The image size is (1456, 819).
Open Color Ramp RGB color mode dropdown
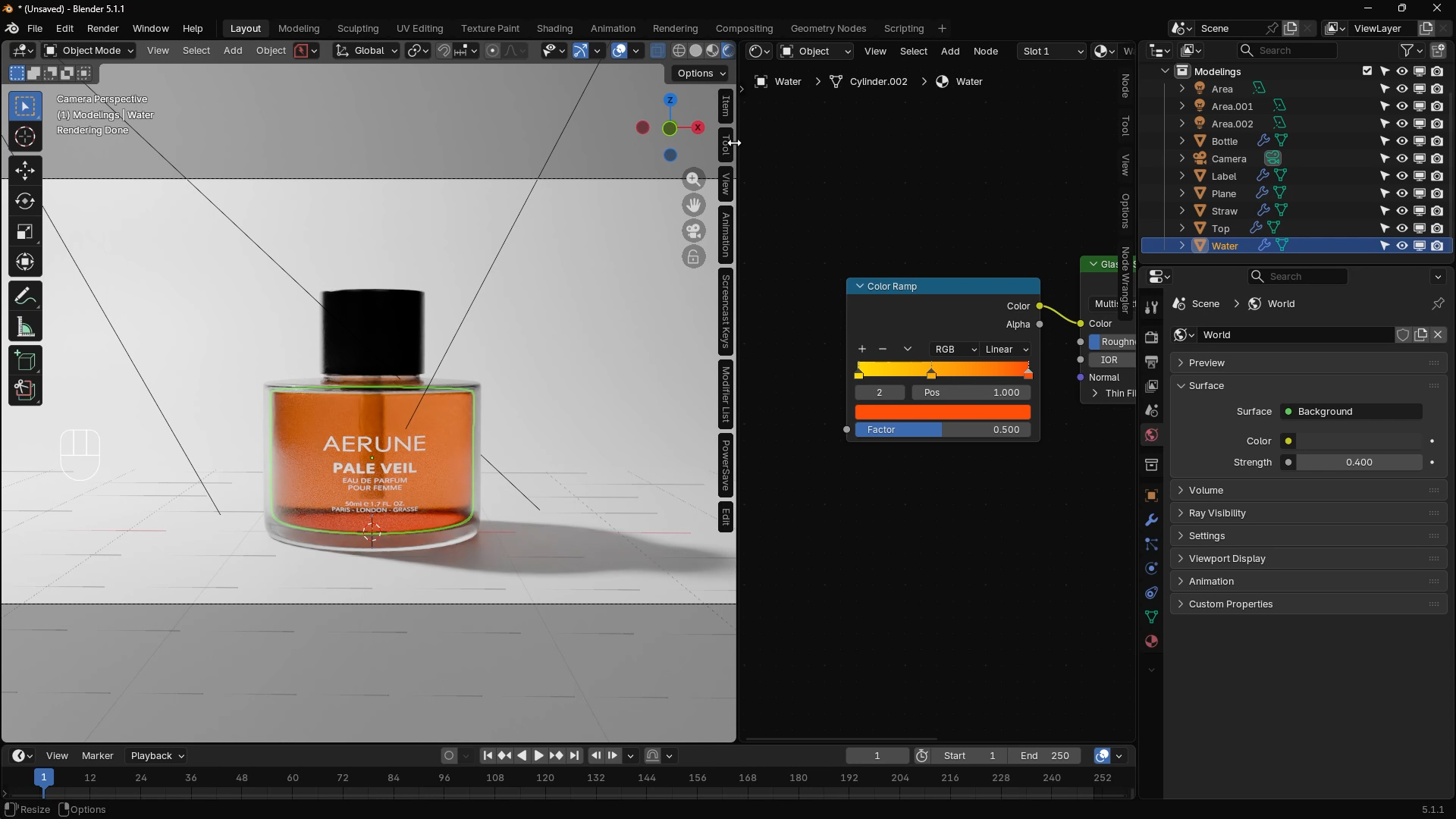953,350
